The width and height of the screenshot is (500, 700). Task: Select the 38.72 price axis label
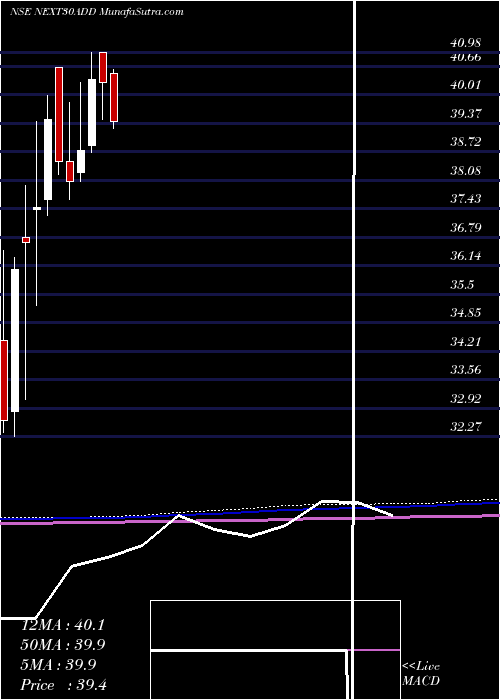466,142
